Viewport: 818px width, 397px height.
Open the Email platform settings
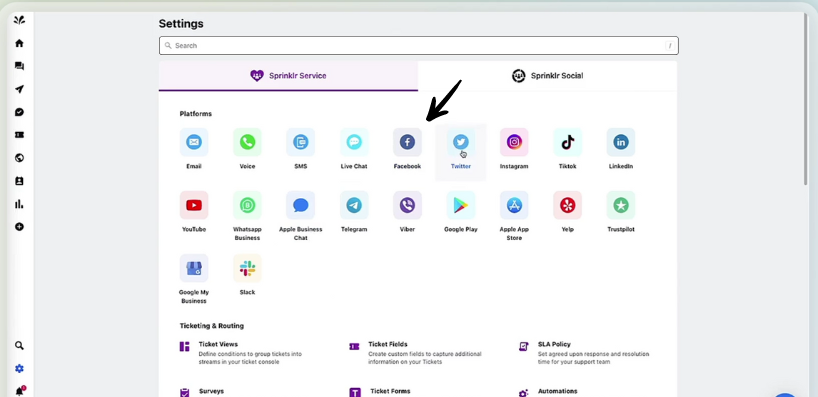point(194,142)
